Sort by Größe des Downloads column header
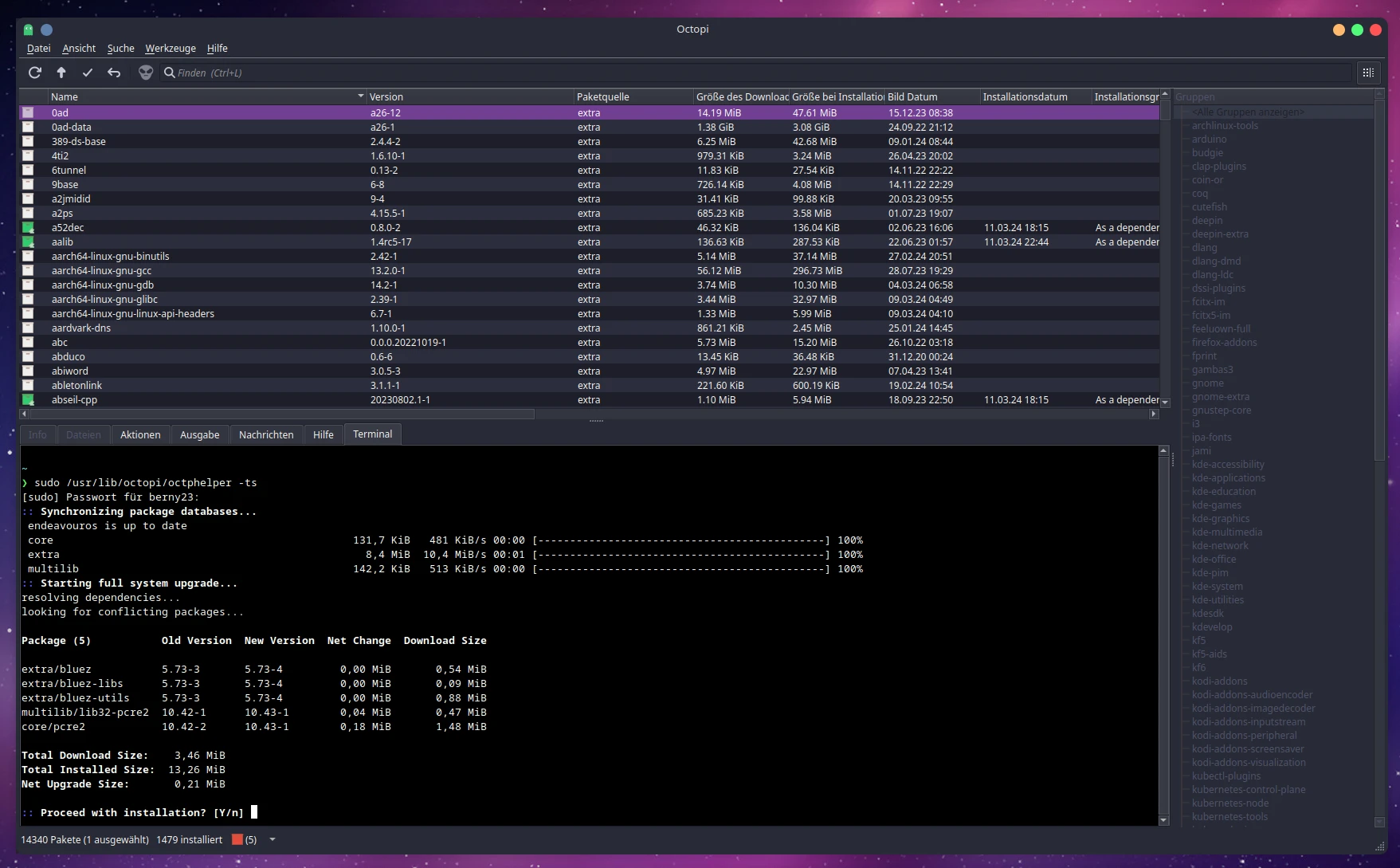The height and width of the screenshot is (868, 1400). pos(741,97)
